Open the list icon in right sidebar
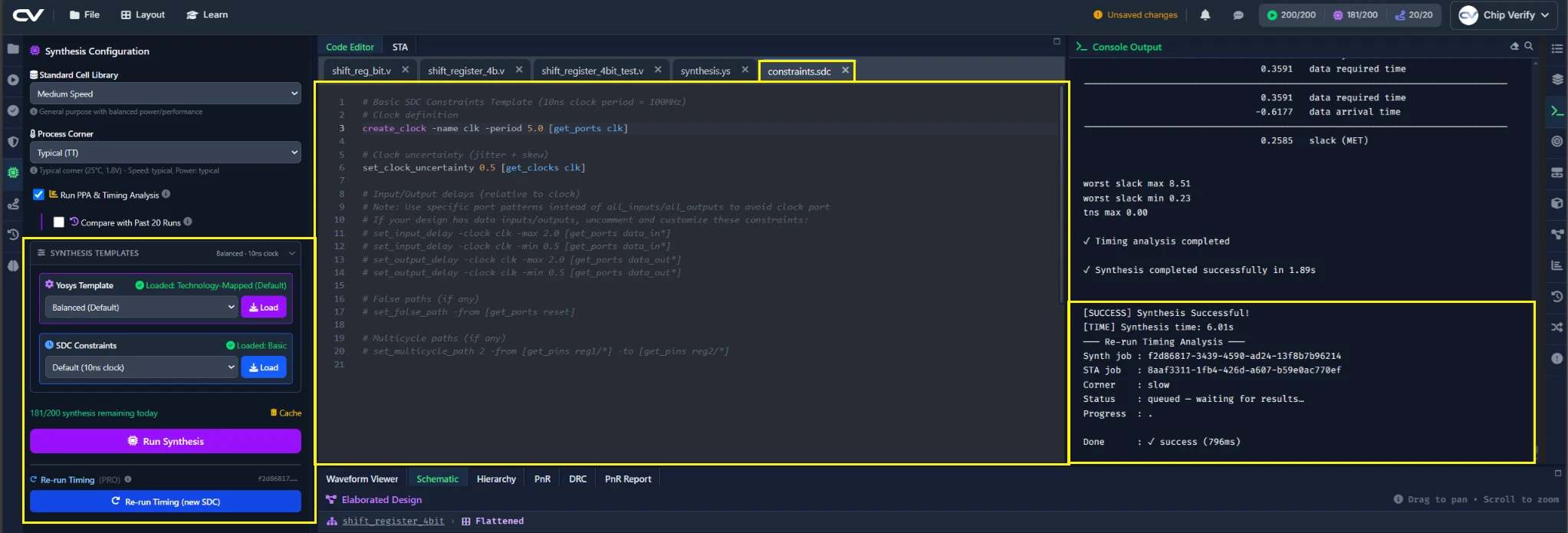 [1556, 48]
